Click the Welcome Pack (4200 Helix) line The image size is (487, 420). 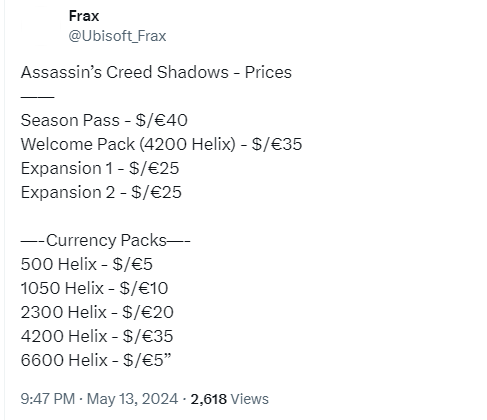[x=161, y=144]
